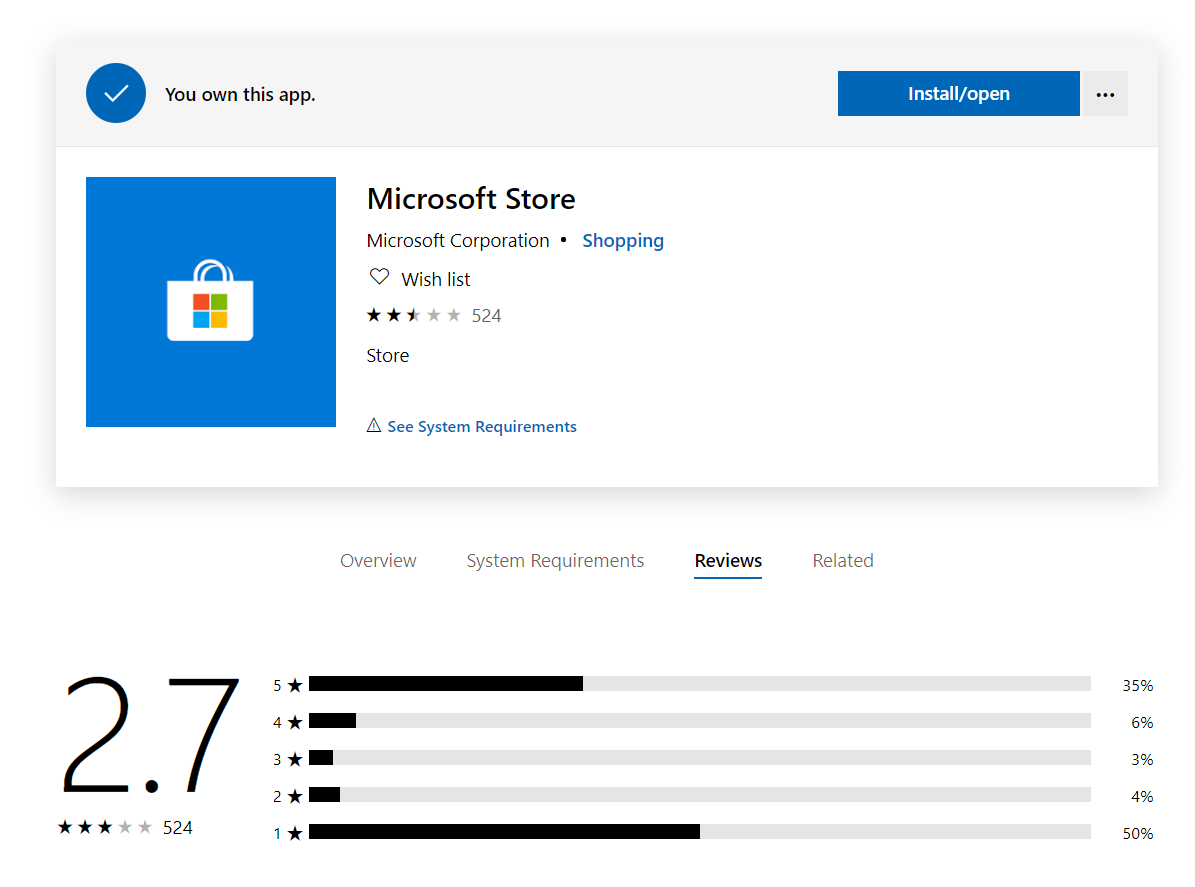Click the 35% label for 5 stars
The height and width of the screenshot is (887, 1195).
pyautogui.click(x=1137, y=686)
